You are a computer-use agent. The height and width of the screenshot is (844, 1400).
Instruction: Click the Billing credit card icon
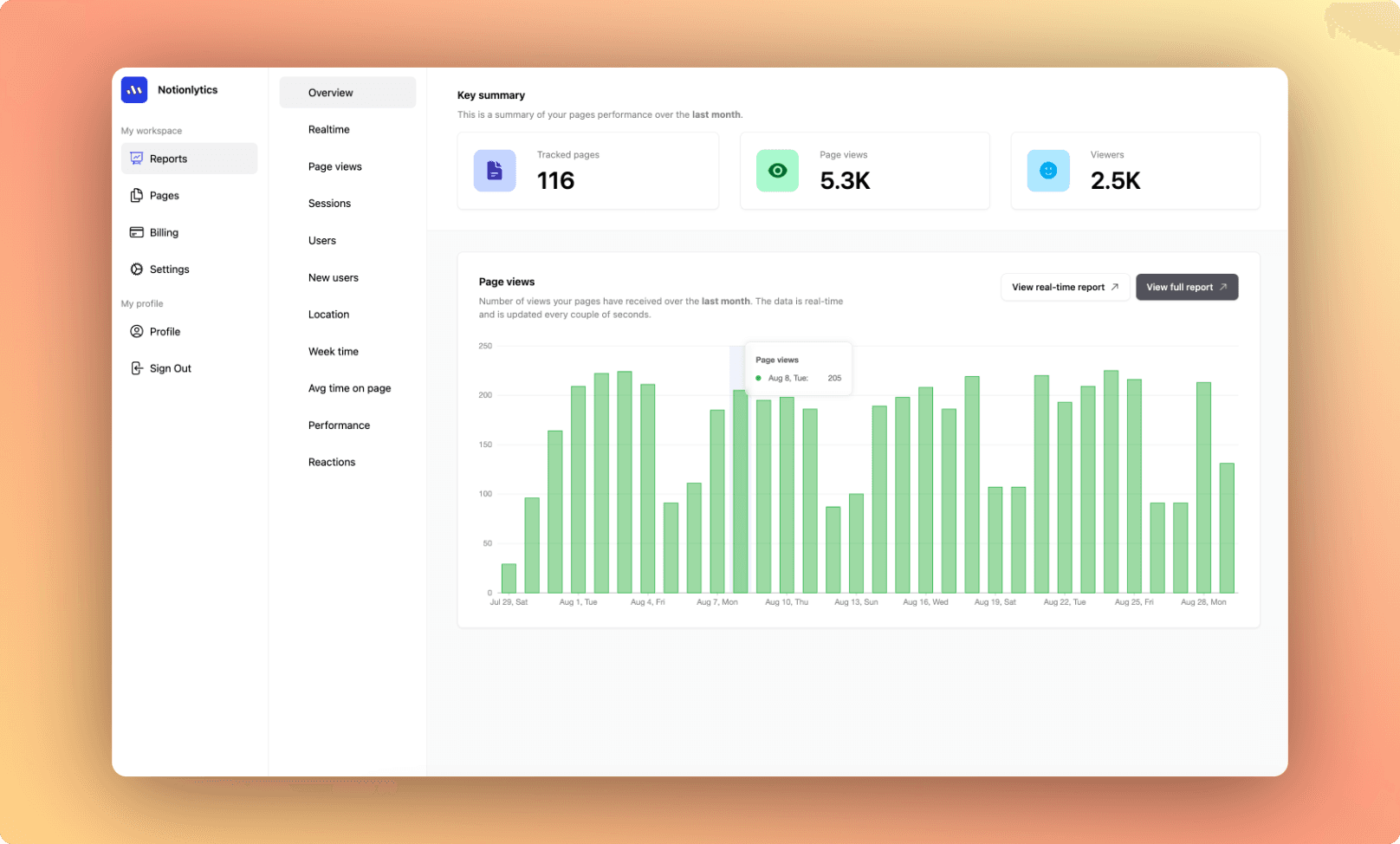tap(136, 232)
